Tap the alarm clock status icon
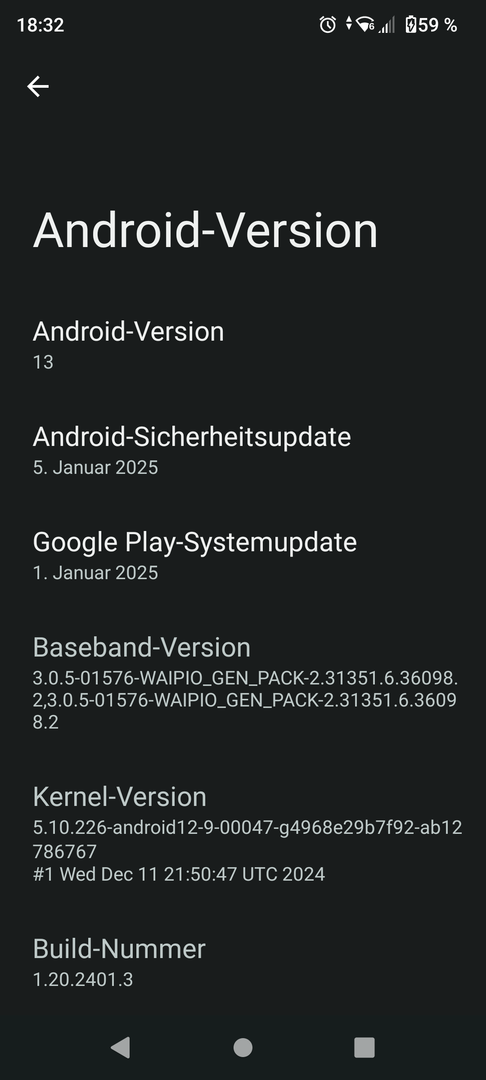Screen dimensions: 486x1080 328,25
